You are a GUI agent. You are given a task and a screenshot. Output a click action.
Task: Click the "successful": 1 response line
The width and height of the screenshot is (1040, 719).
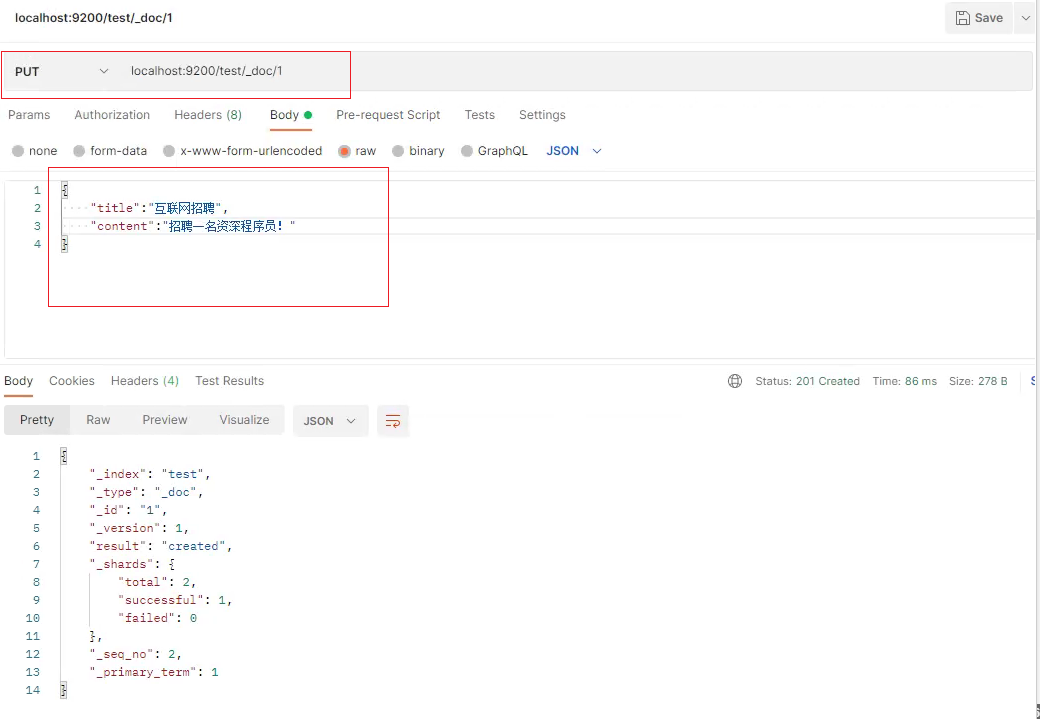tap(175, 600)
